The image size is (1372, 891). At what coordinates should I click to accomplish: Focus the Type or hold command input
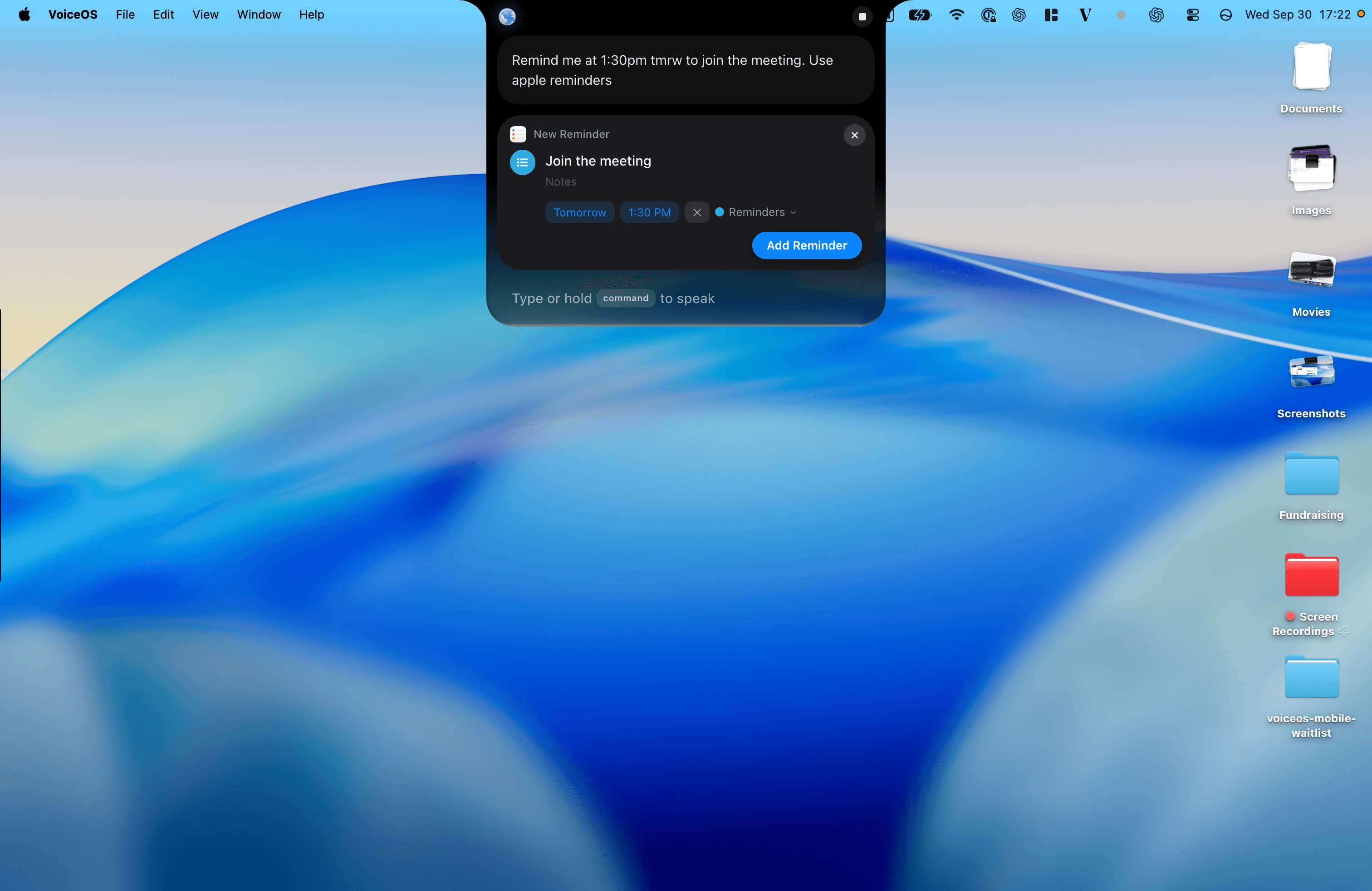[686, 298]
